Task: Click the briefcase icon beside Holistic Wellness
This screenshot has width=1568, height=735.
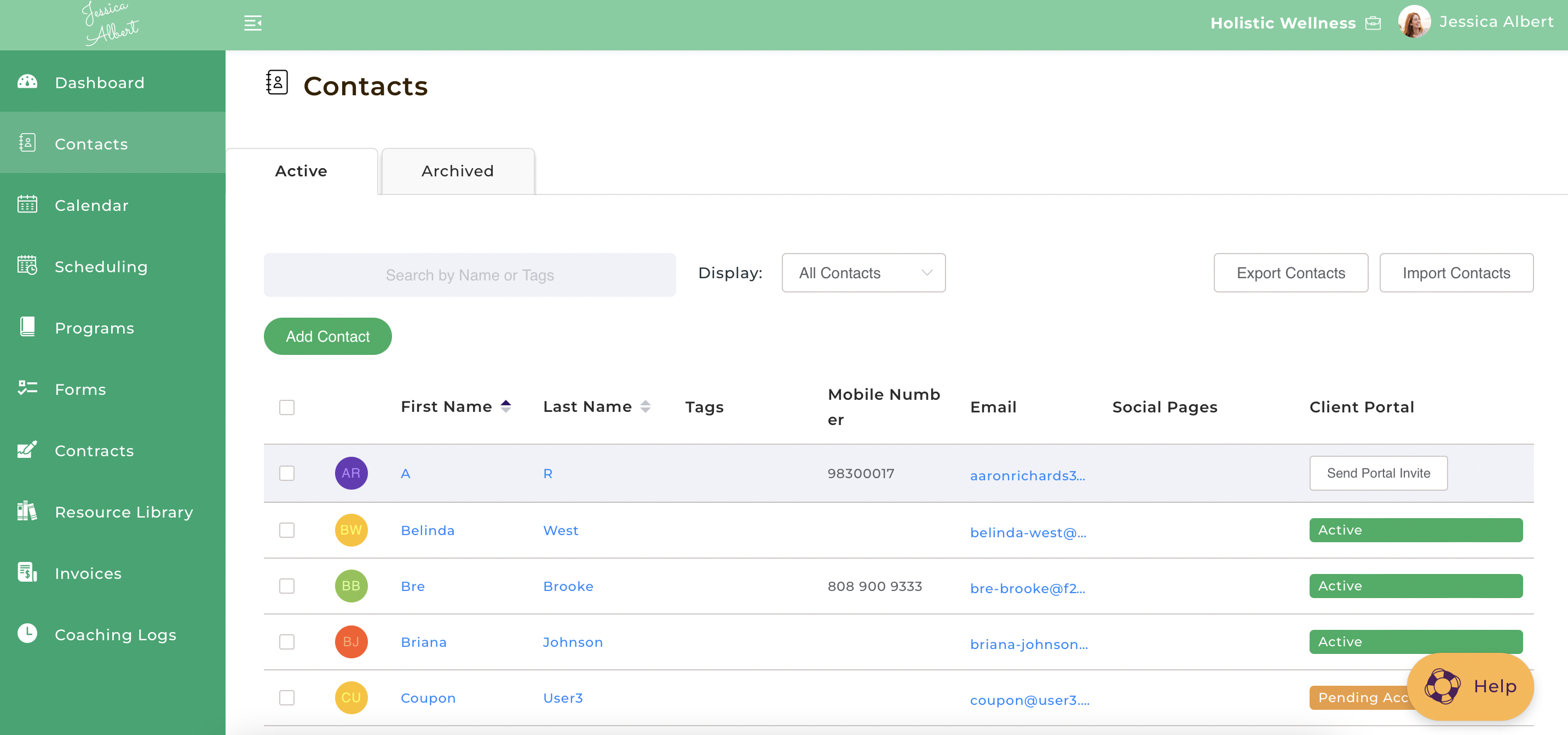Action: click(x=1373, y=23)
